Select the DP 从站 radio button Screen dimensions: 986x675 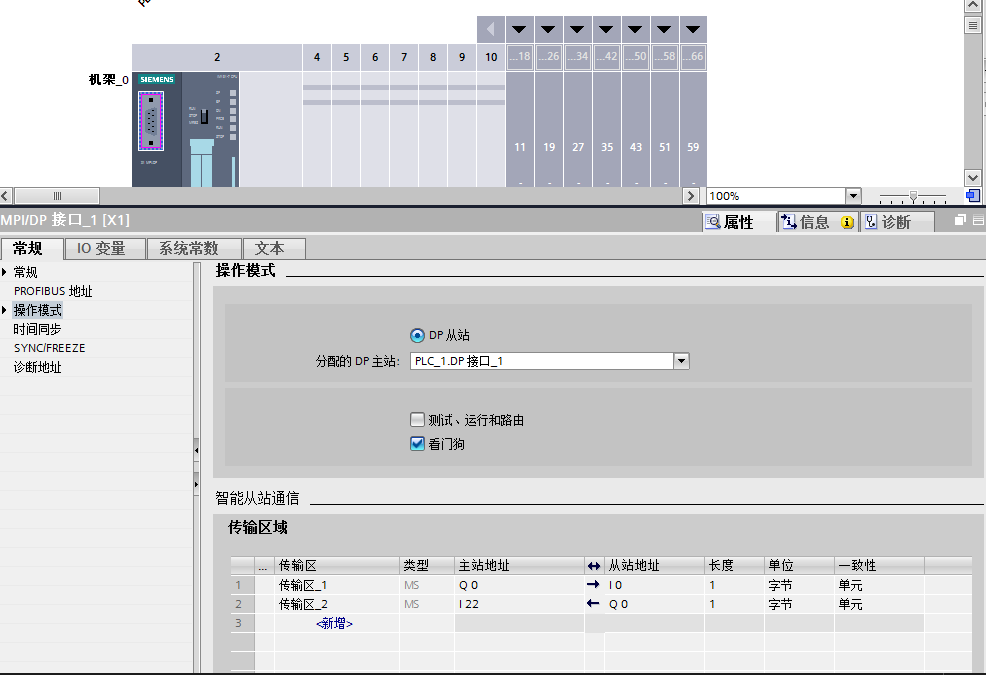click(x=417, y=335)
